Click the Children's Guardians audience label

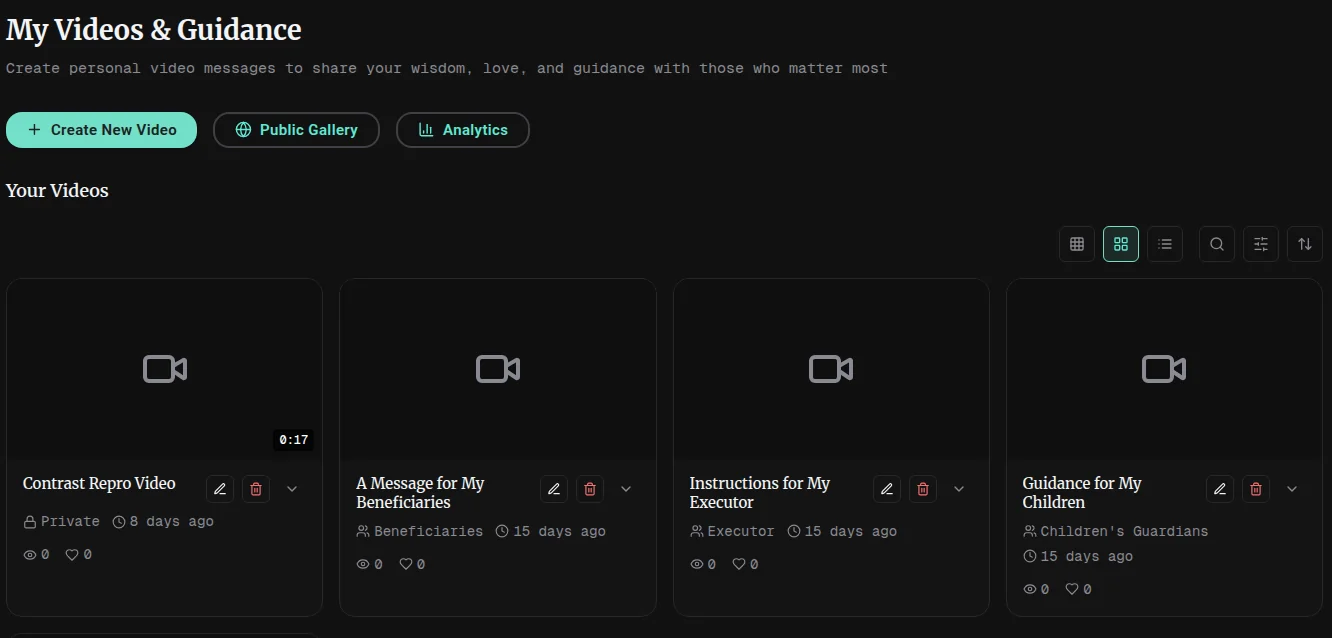tap(1115, 531)
